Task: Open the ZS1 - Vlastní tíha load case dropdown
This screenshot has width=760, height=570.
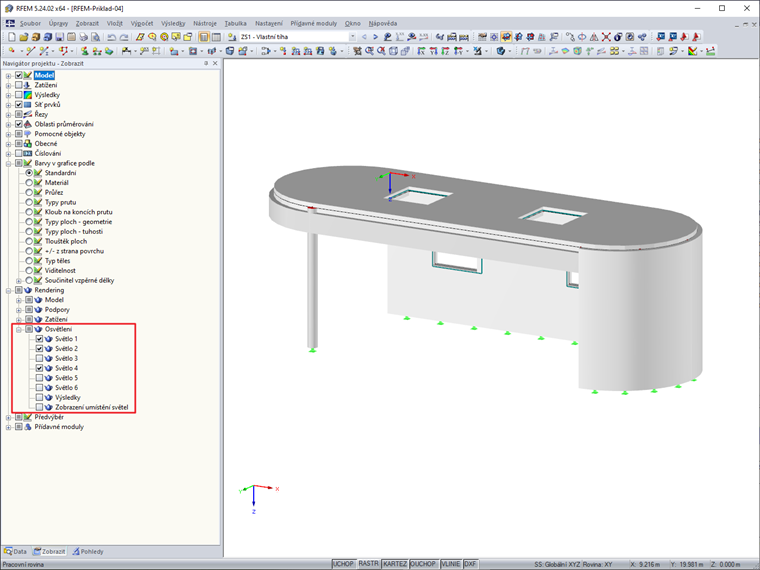Action: click(x=352, y=37)
